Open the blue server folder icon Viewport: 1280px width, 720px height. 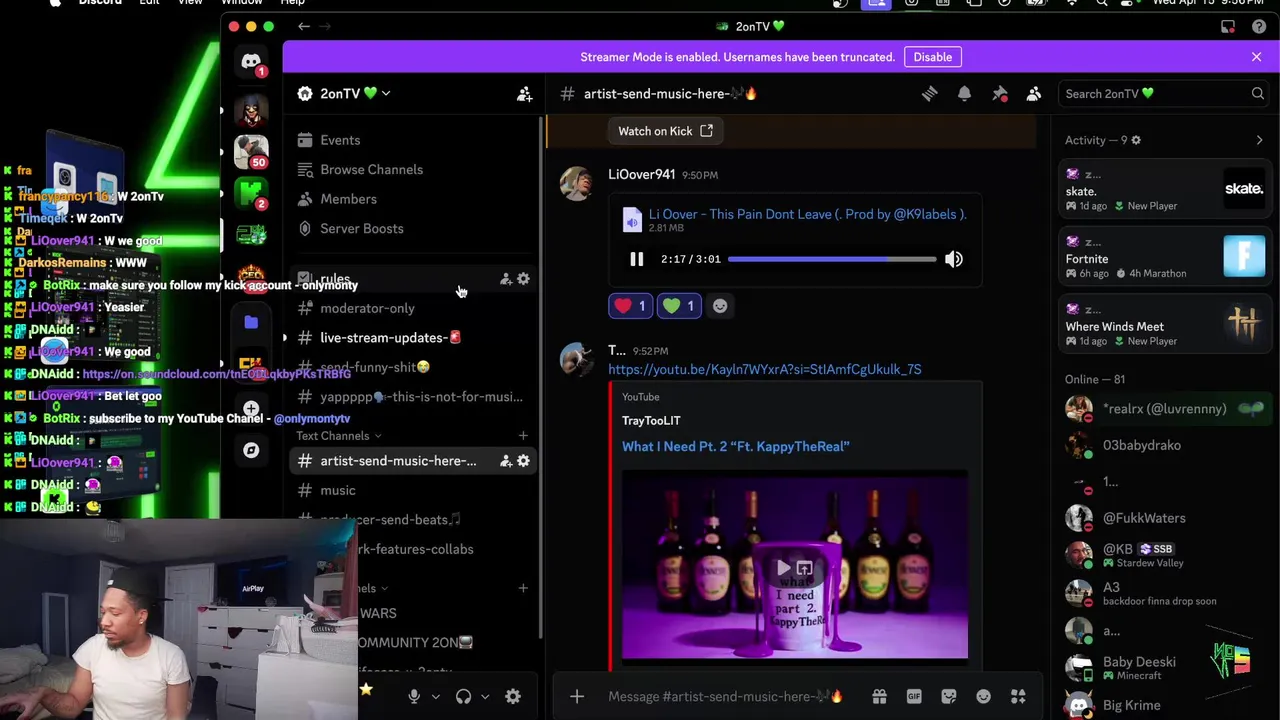click(x=251, y=322)
